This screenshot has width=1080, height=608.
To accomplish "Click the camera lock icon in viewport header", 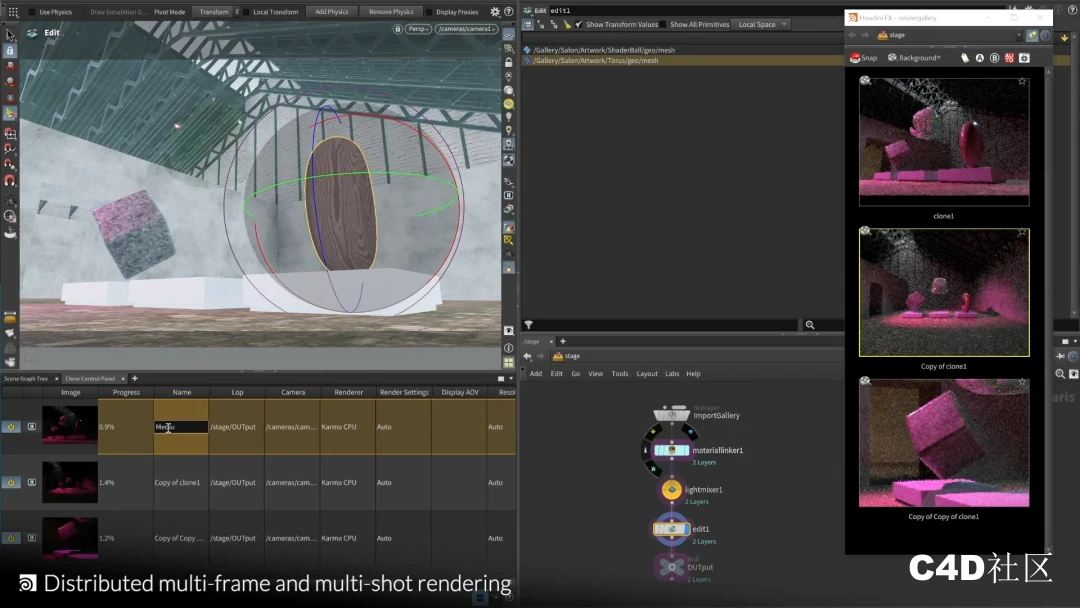I will pos(398,30).
